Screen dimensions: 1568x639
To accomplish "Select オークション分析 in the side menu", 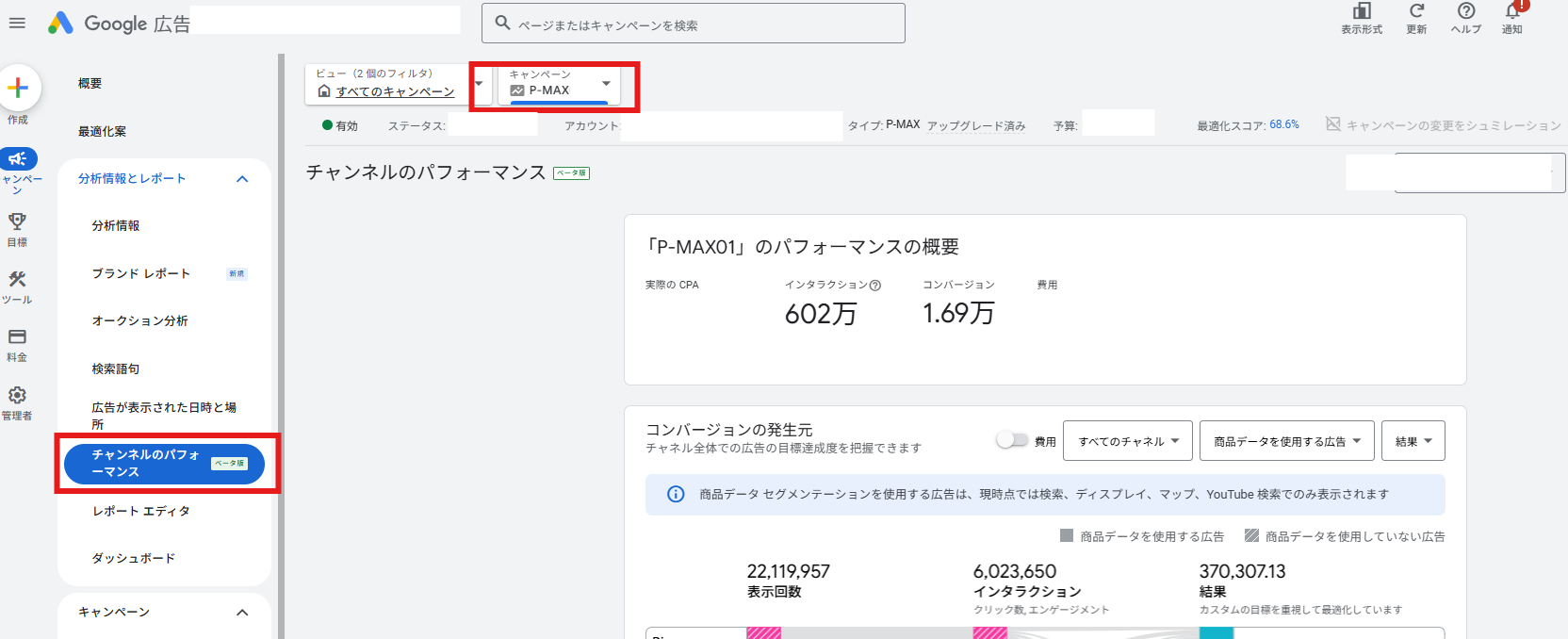I will 139,321.
